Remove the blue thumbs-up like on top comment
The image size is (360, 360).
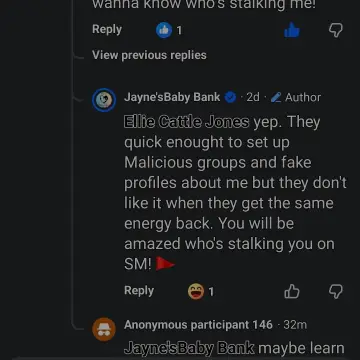pos(292,30)
